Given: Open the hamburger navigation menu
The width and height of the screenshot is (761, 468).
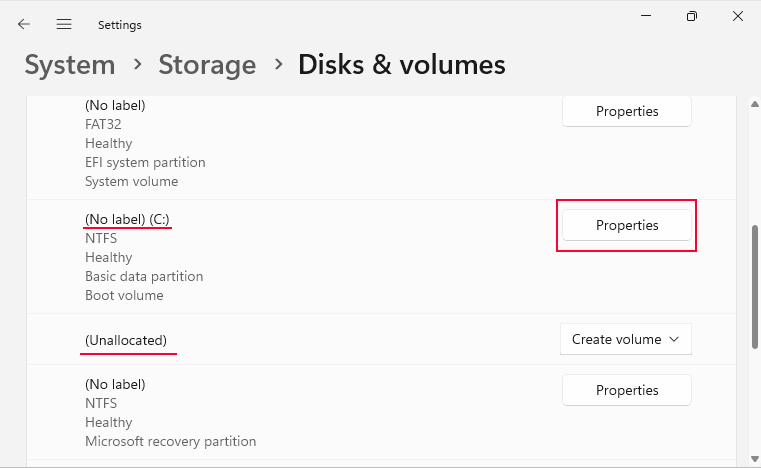Looking at the screenshot, I should tap(64, 24).
